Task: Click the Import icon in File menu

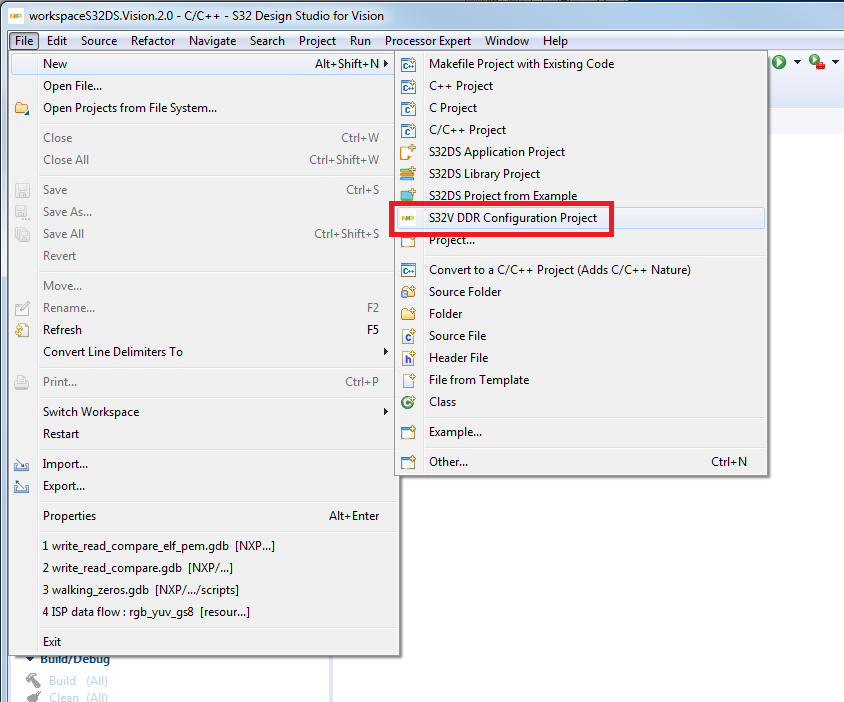Action: coord(22,464)
